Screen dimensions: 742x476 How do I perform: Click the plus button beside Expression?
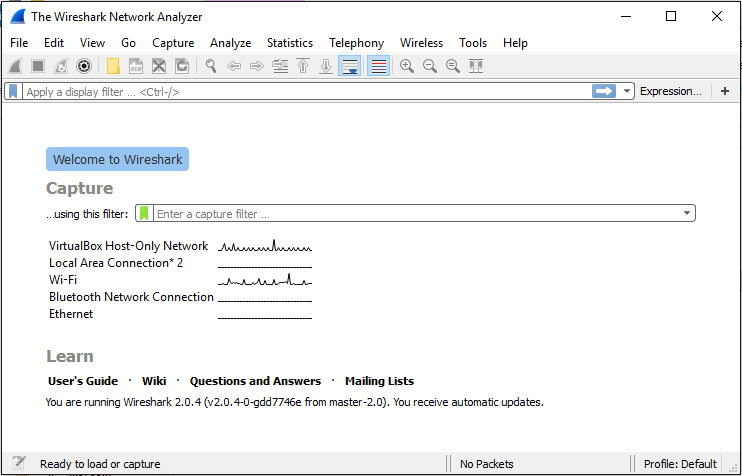[x=725, y=91]
